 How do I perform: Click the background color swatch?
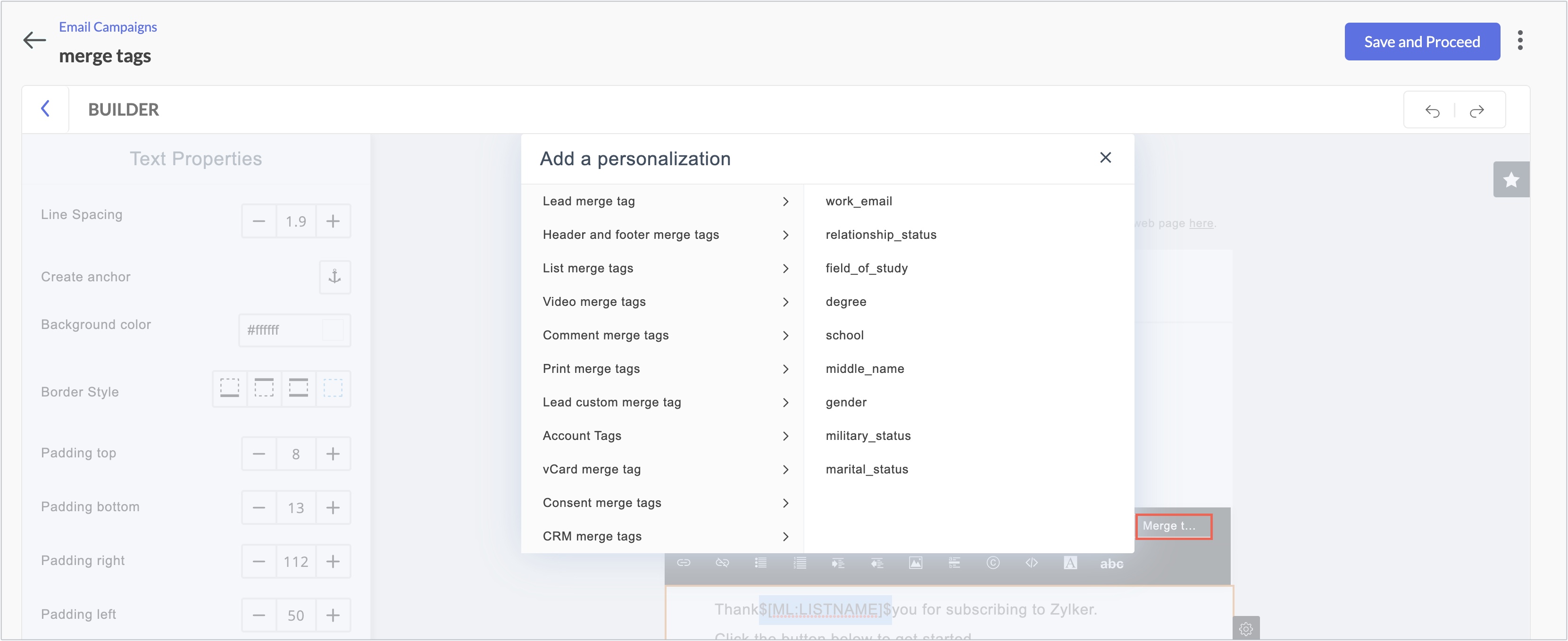click(x=333, y=330)
